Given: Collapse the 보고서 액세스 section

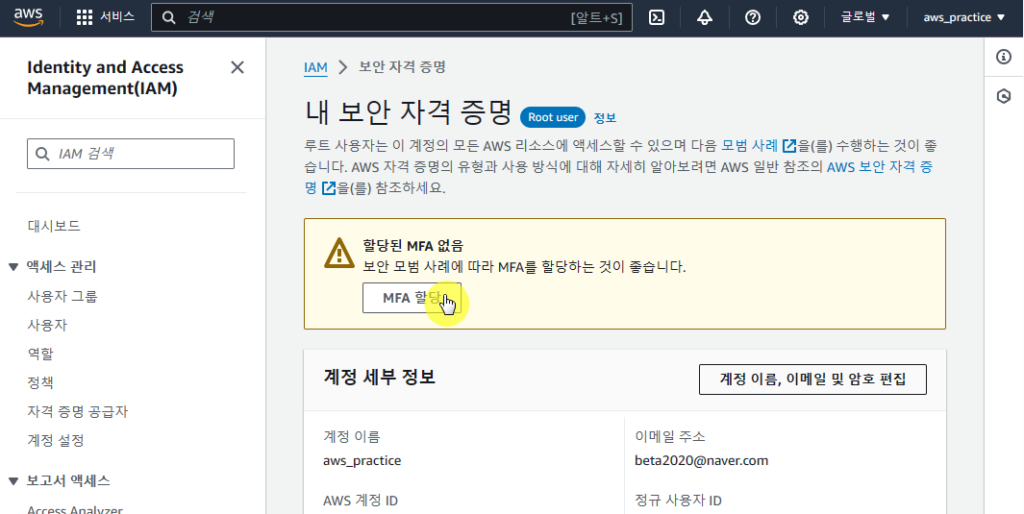Looking at the screenshot, I should point(13,481).
